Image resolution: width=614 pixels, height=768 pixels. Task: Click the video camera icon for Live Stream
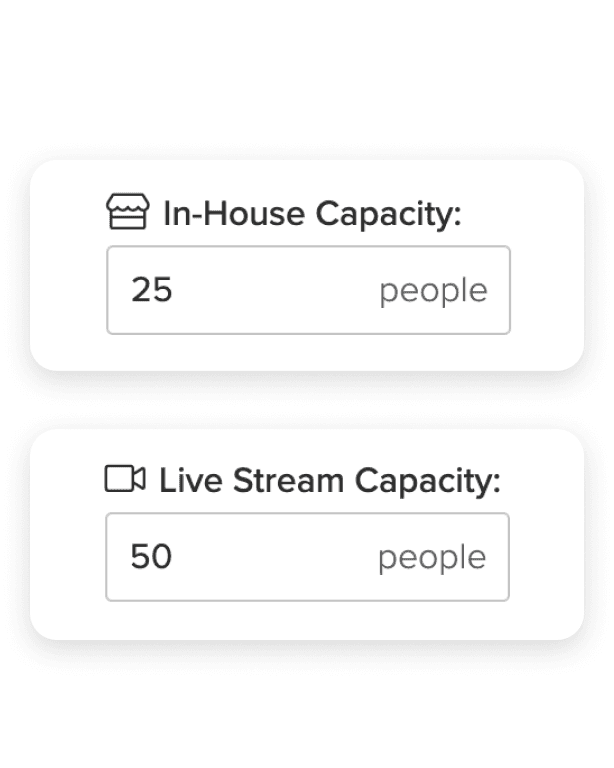pos(125,480)
